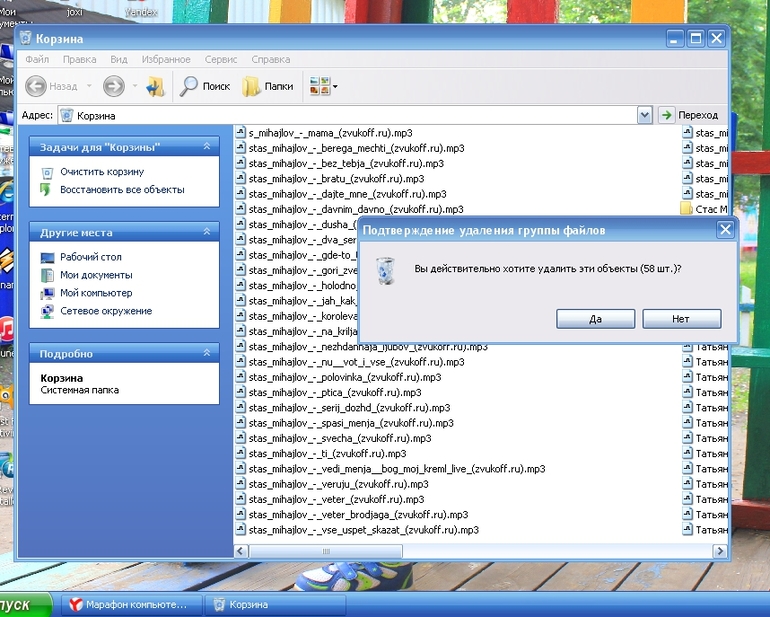Click the Up folder toolbar icon
The width and height of the screenshot is (770, 617).
click(155, 86)
